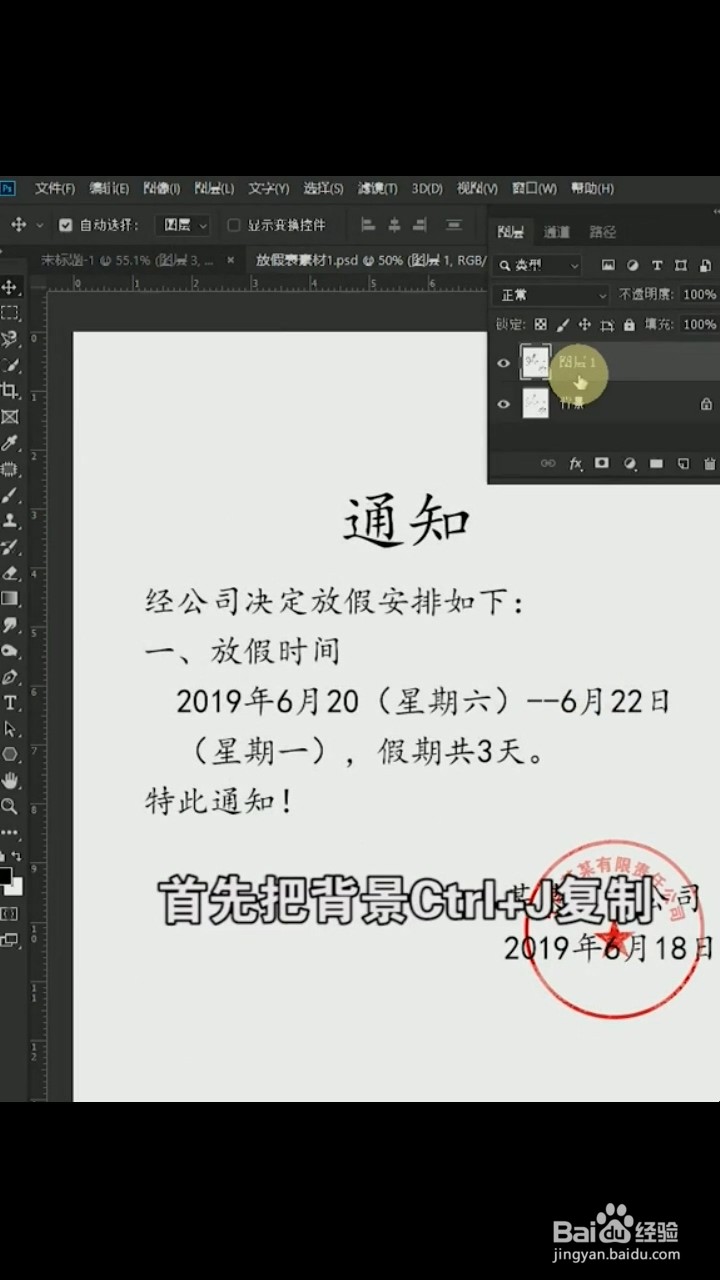Image resolution: width=720 pixels, height=1280 pixels.
Task: Select the Rectangular Marquee tool
Action: 10,313
